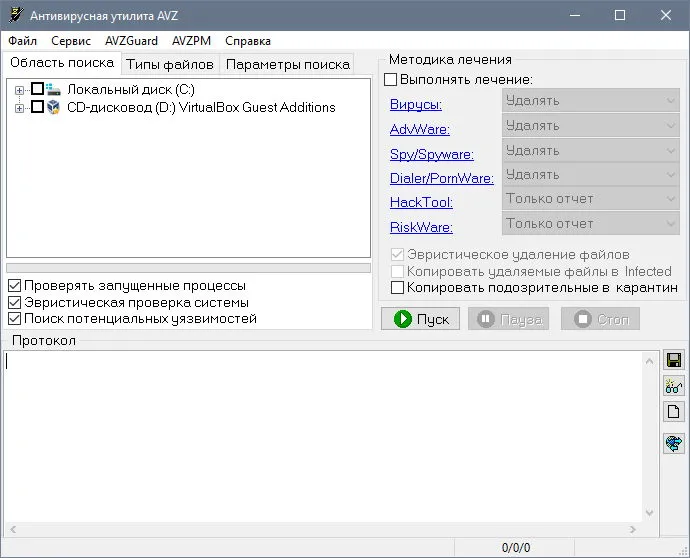
Task: Open the Сервис menu
Action: click(71, 41)
